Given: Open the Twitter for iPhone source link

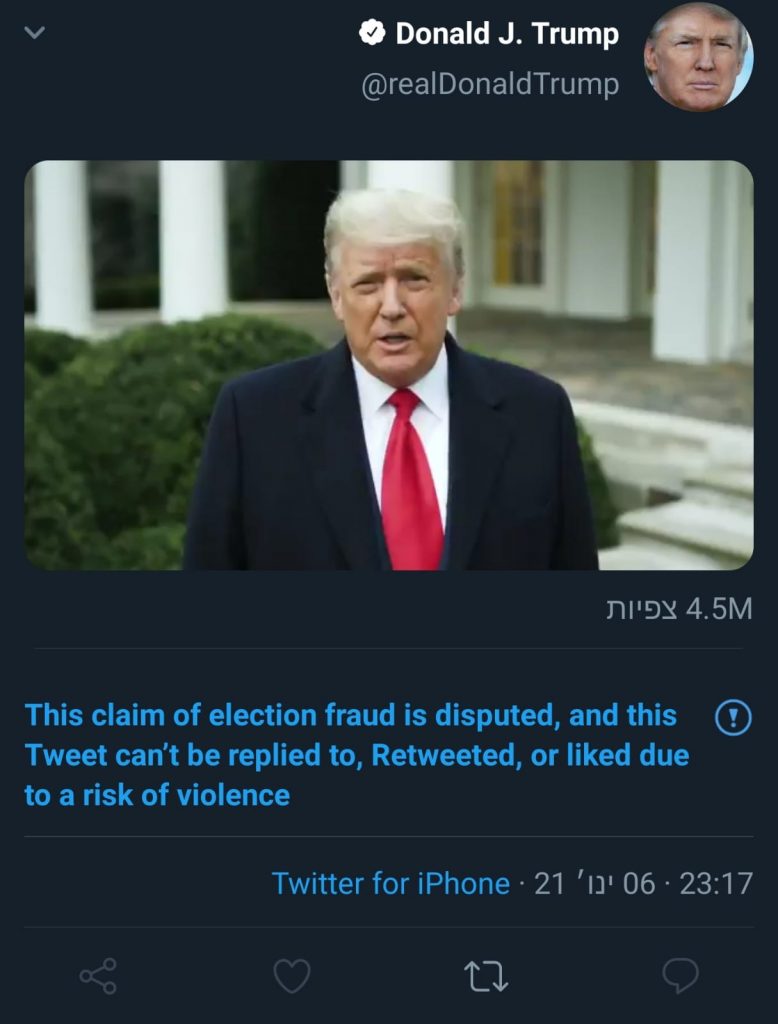Looking at the screenshot, I should [390, 884].
